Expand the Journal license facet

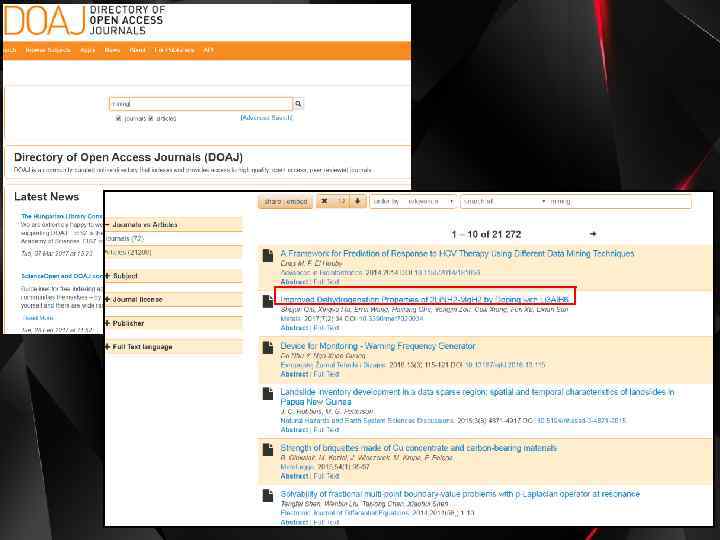click(174, 299)
